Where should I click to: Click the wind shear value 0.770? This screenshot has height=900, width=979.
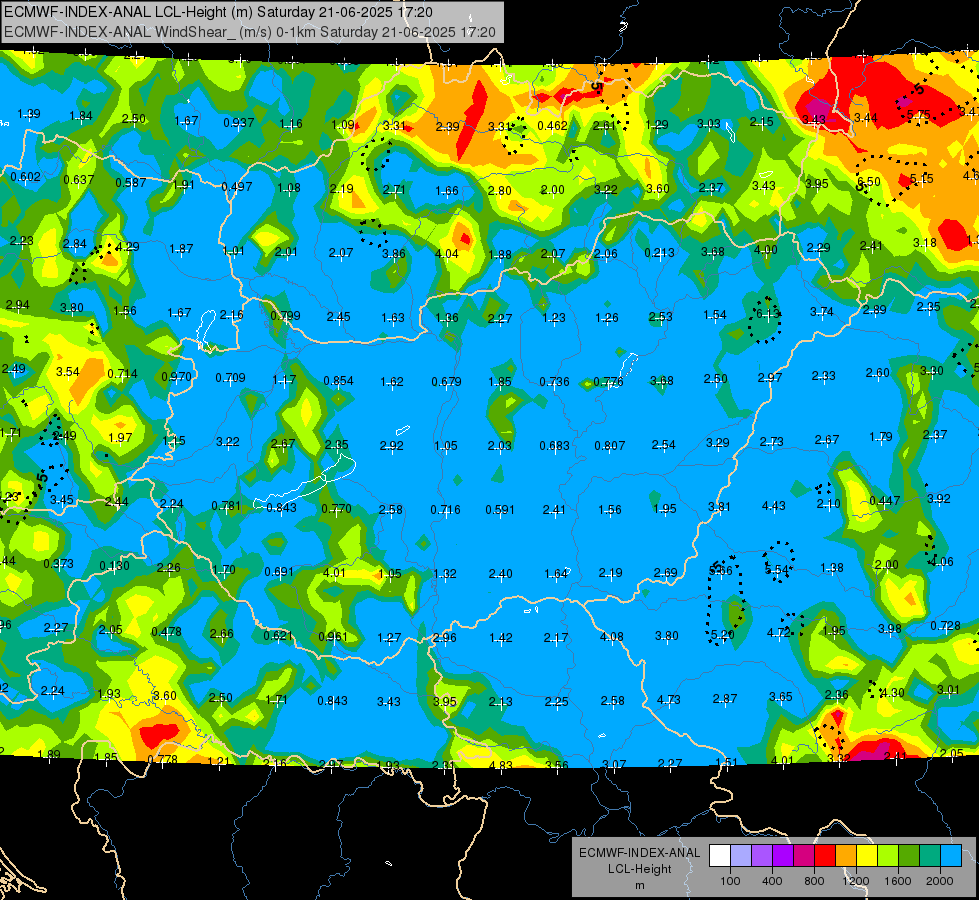point(337,508)
